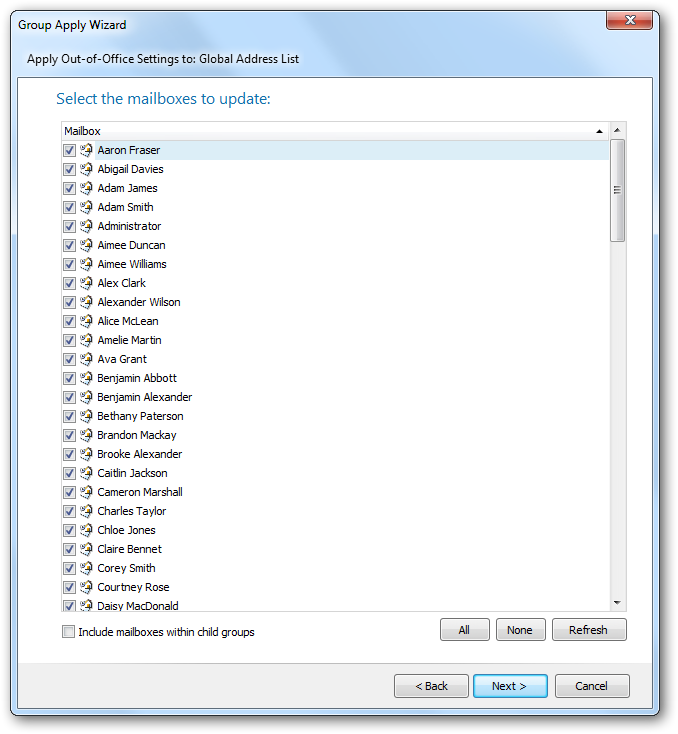Click mailbox icon beside Caitlin Jackson
The image size is (678, 734).
click(x=86, y=473)
